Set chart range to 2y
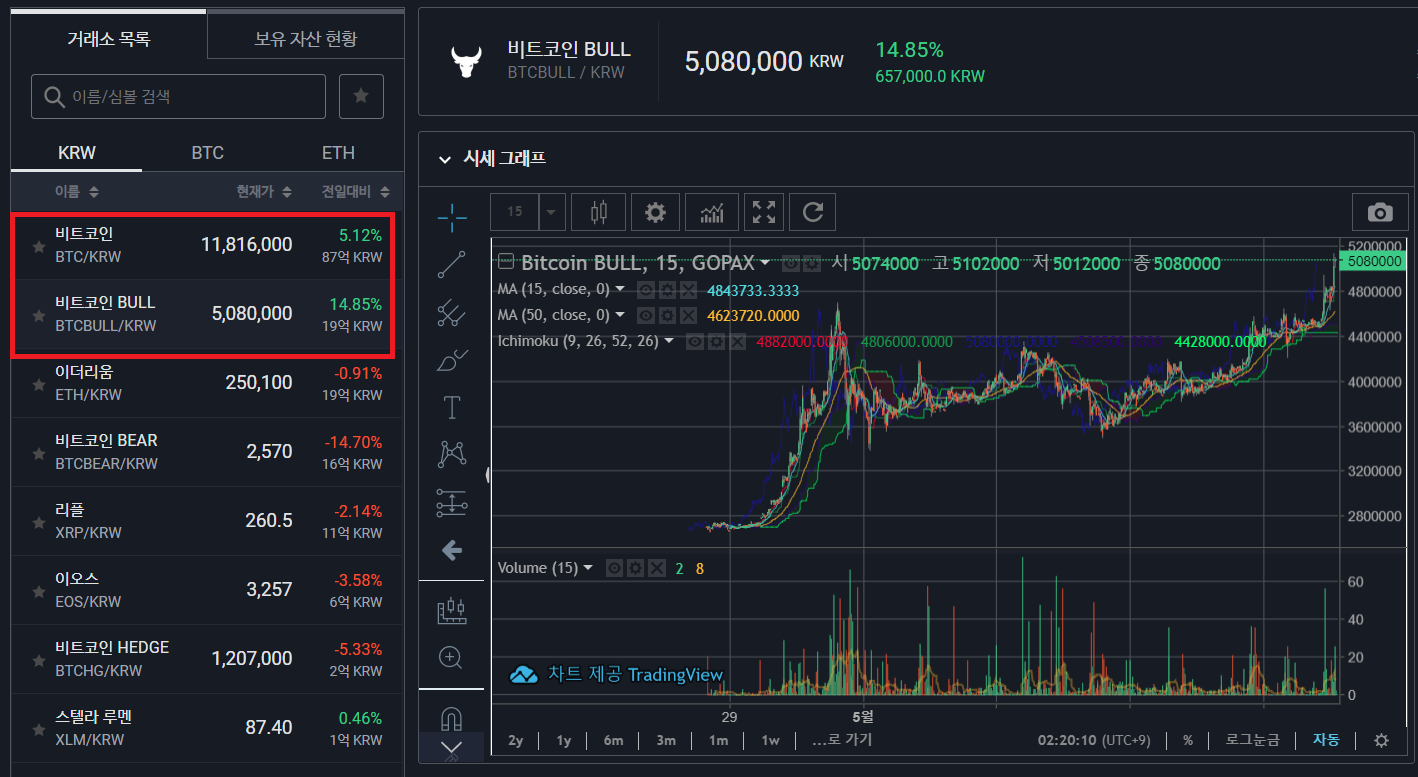The height and width of the screenshot is (777, 1418). pyautogui.click(x=516, y=741)
